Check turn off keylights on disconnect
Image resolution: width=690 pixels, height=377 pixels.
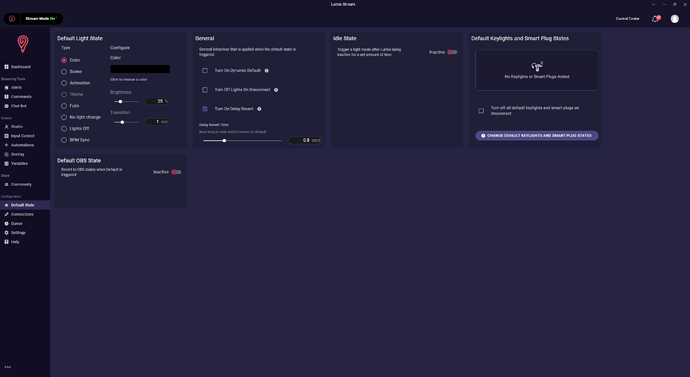[481, 111]
